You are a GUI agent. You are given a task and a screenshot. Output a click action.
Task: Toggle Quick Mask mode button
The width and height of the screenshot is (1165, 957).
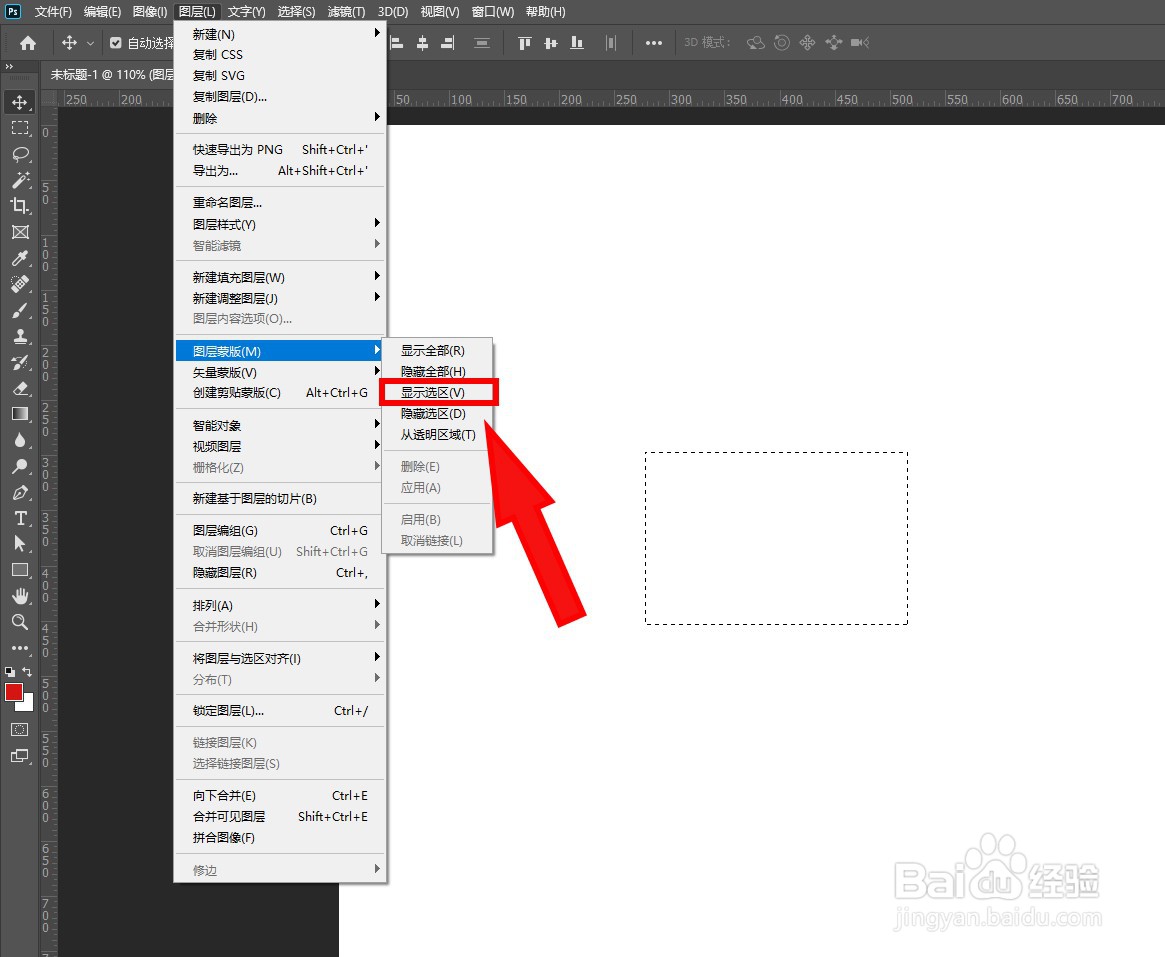(x=20, y=730)
